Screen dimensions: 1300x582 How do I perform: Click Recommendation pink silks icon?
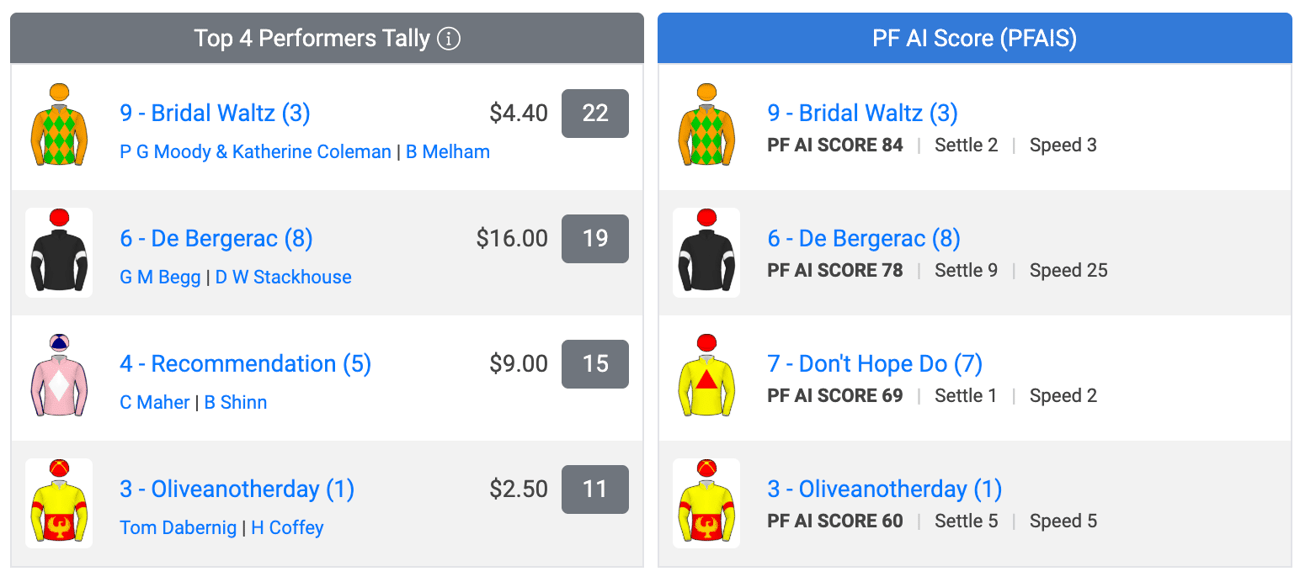[59, 377]
